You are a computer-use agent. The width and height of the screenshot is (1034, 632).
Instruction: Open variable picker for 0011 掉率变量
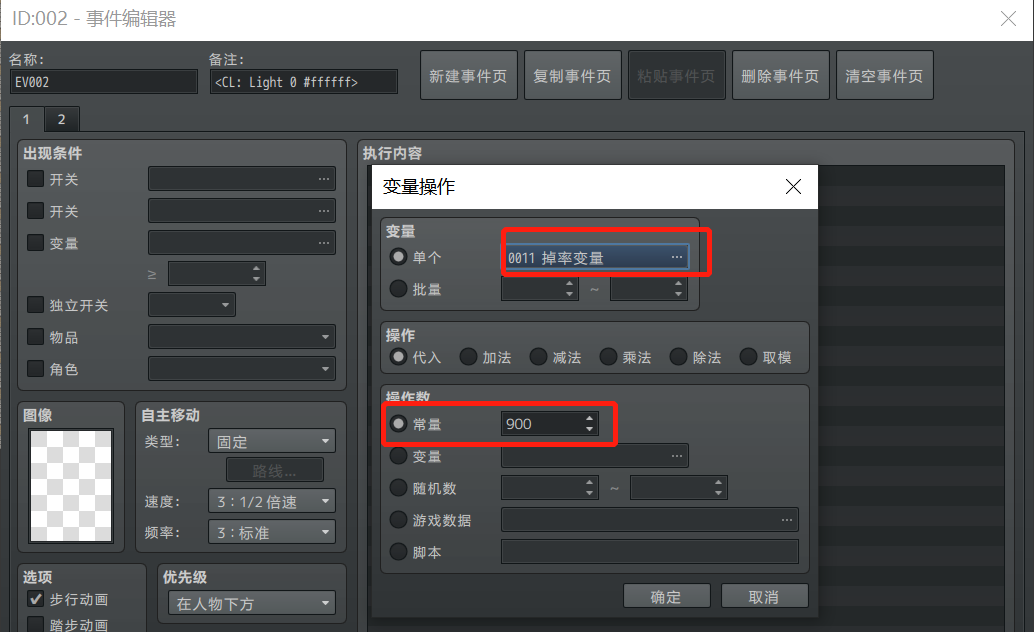(x=597, y=257)
